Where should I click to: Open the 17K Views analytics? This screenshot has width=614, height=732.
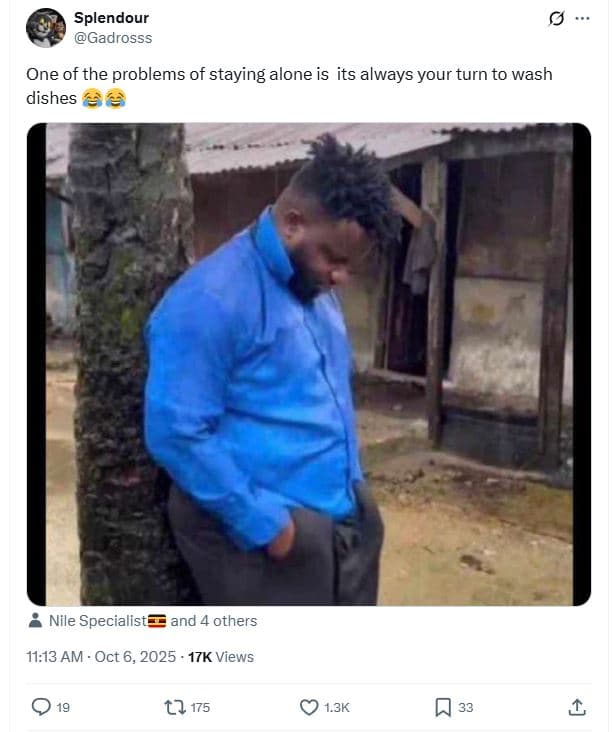pyautogui.click(x=220, y=657)
